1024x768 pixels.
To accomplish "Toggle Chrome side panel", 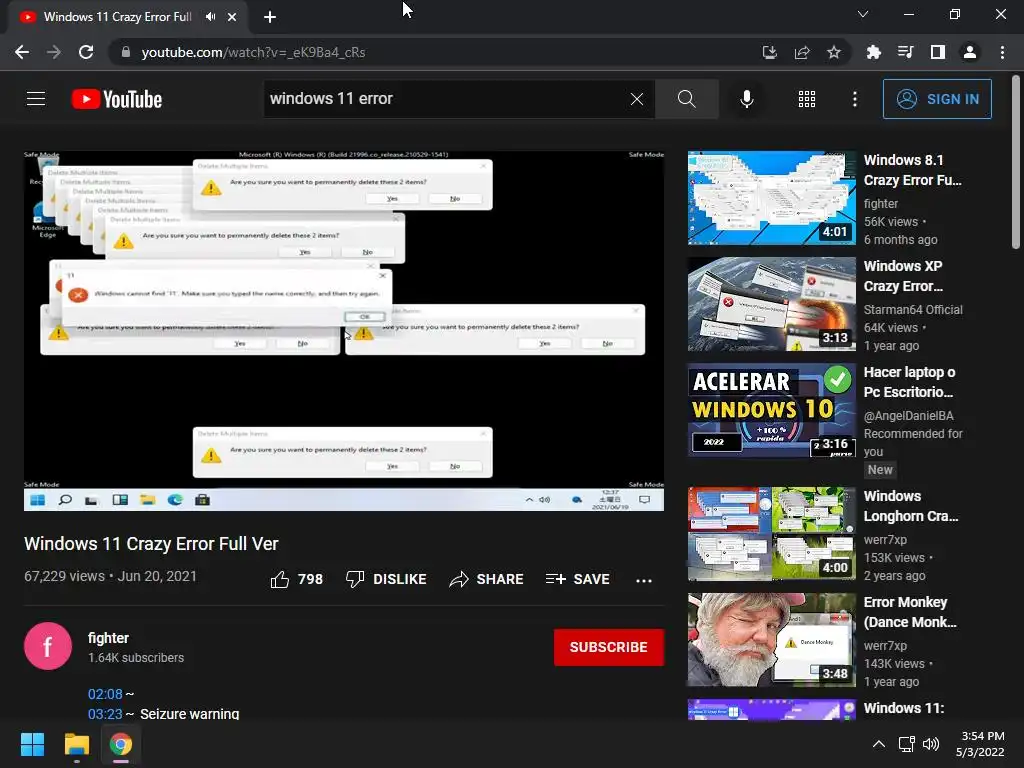I will tap(937, 52).
